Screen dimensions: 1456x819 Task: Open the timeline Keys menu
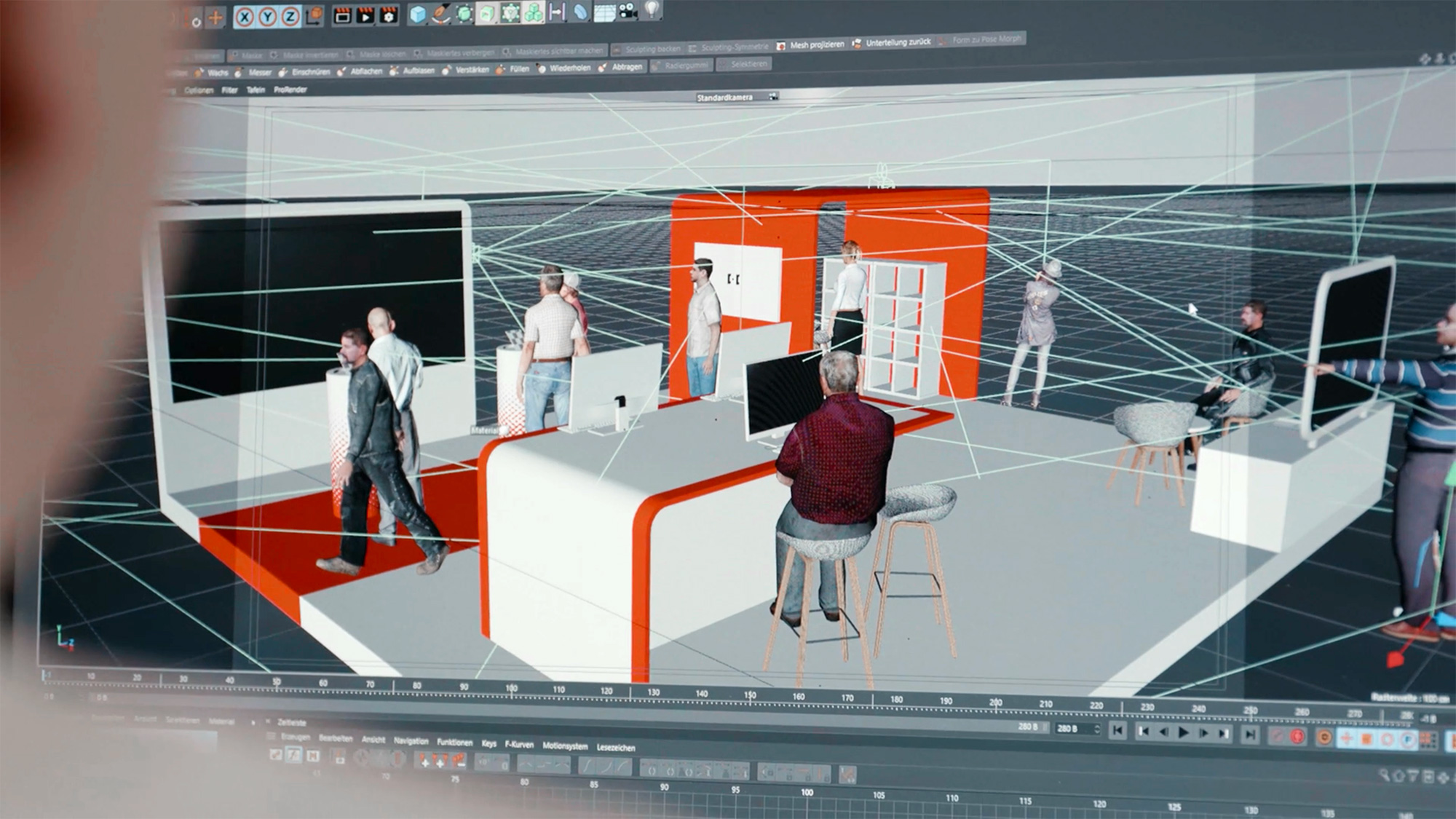[x=489, y=743]
